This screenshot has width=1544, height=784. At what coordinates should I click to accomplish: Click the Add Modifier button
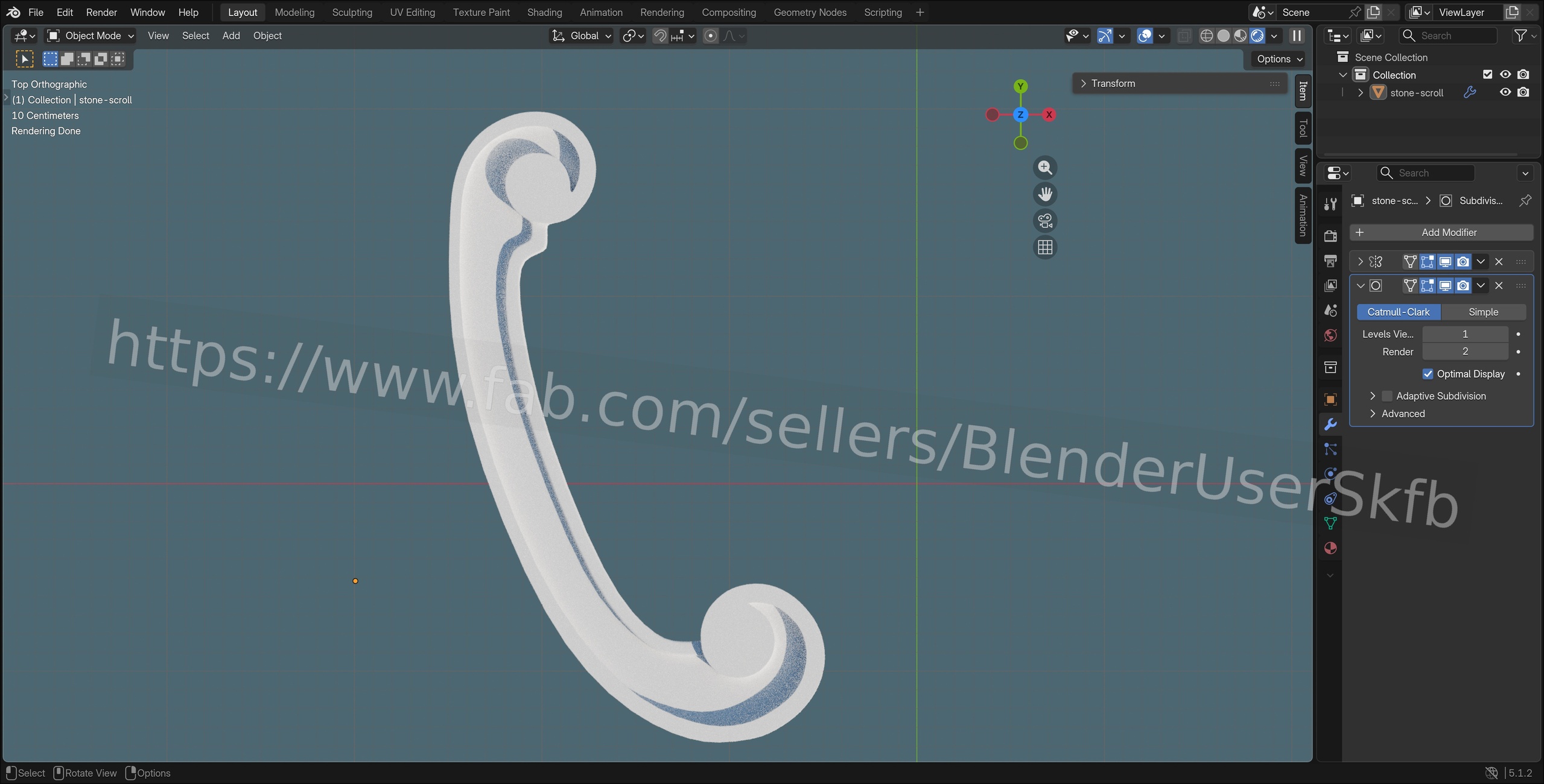coord(1441,232)
